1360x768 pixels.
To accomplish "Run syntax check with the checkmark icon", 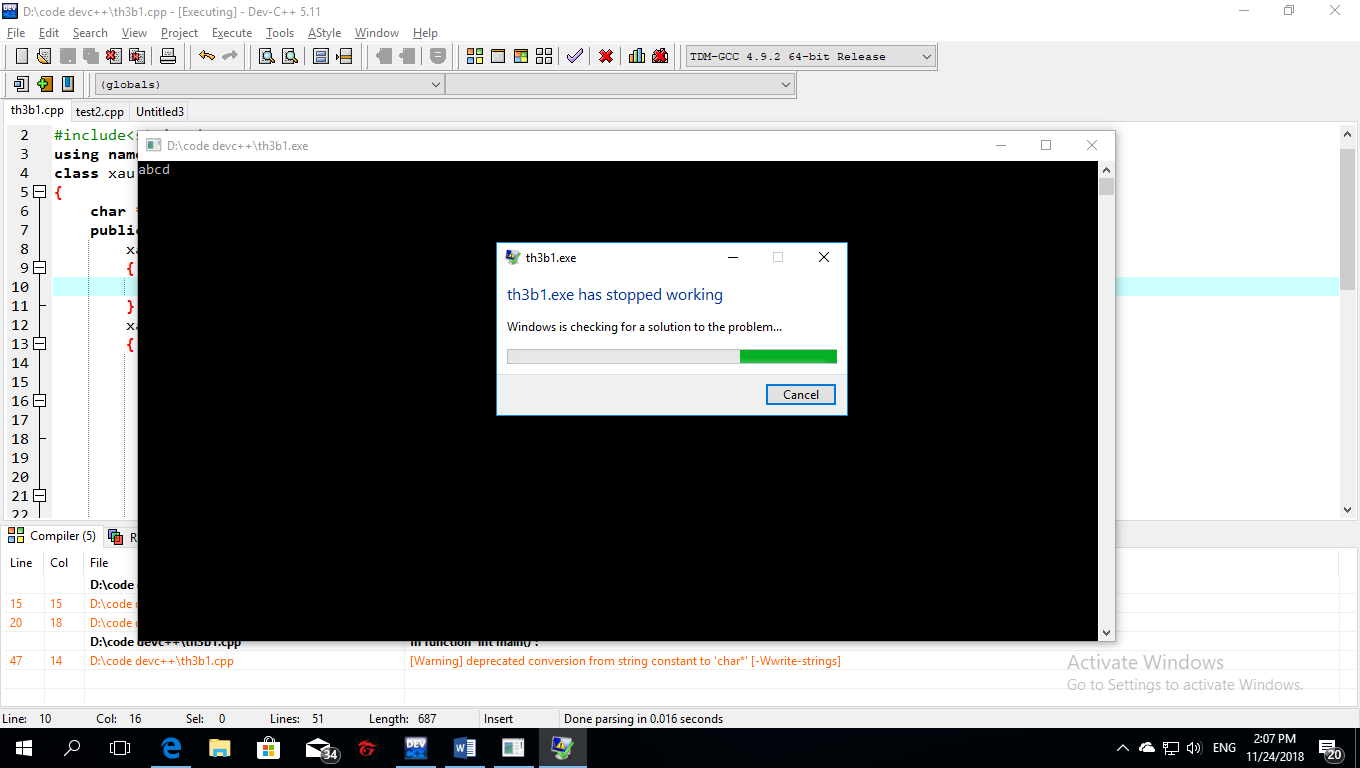I will pos(574,56).
